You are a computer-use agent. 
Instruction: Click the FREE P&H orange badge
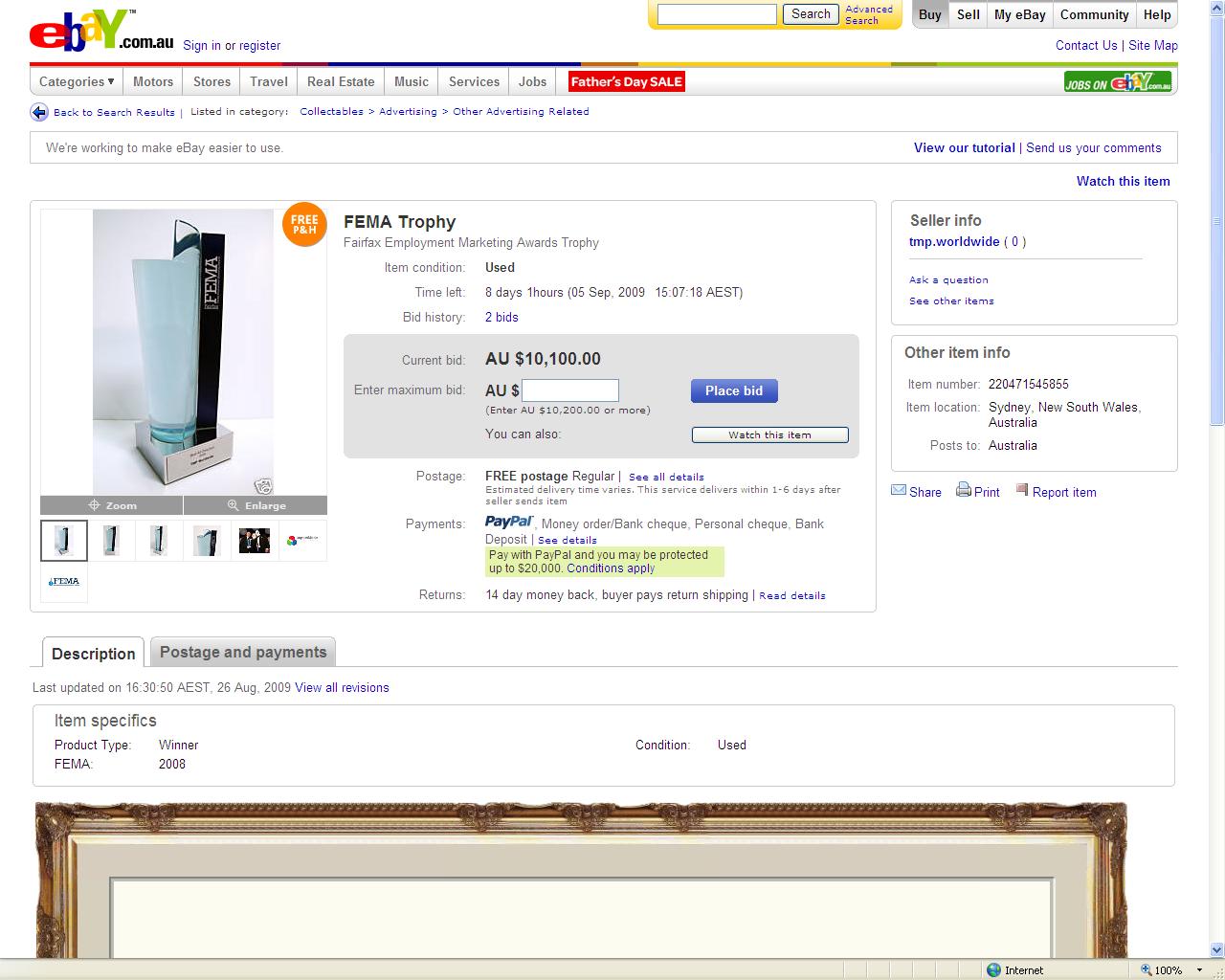tap(304, 225)
